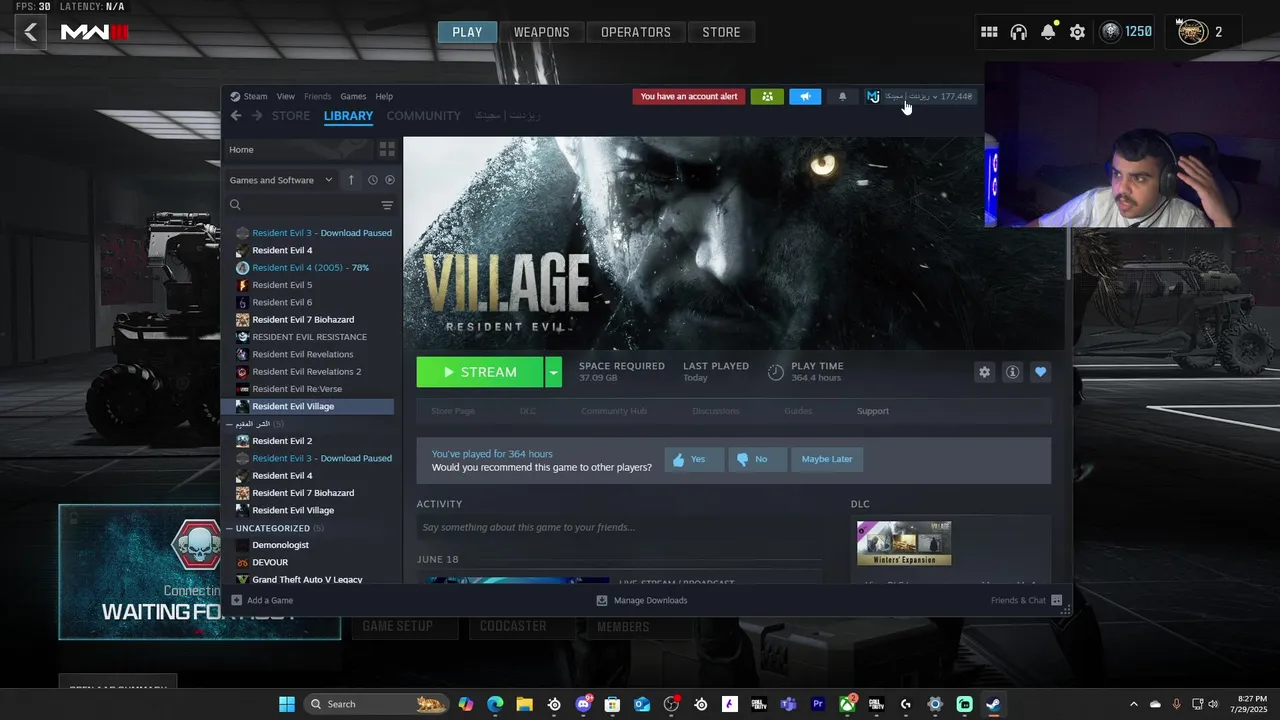Show game info icon next to gear
This screenshot has width=1280, height=720.
click(1013, 372)
